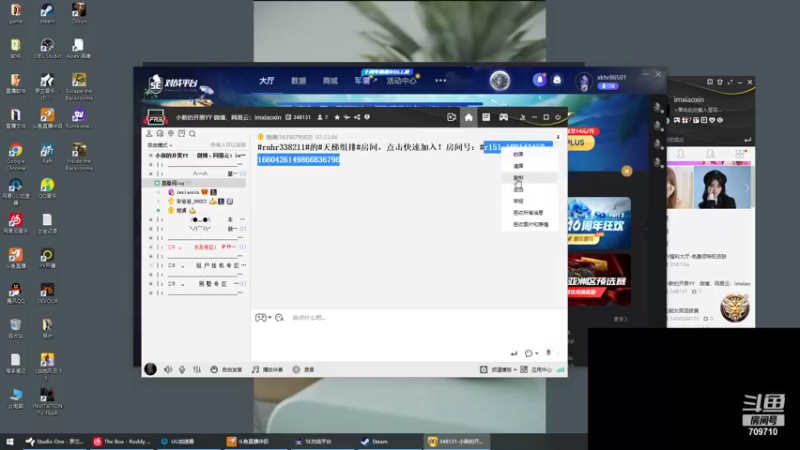Open the emoji icon next to chat input

point(279,318)
